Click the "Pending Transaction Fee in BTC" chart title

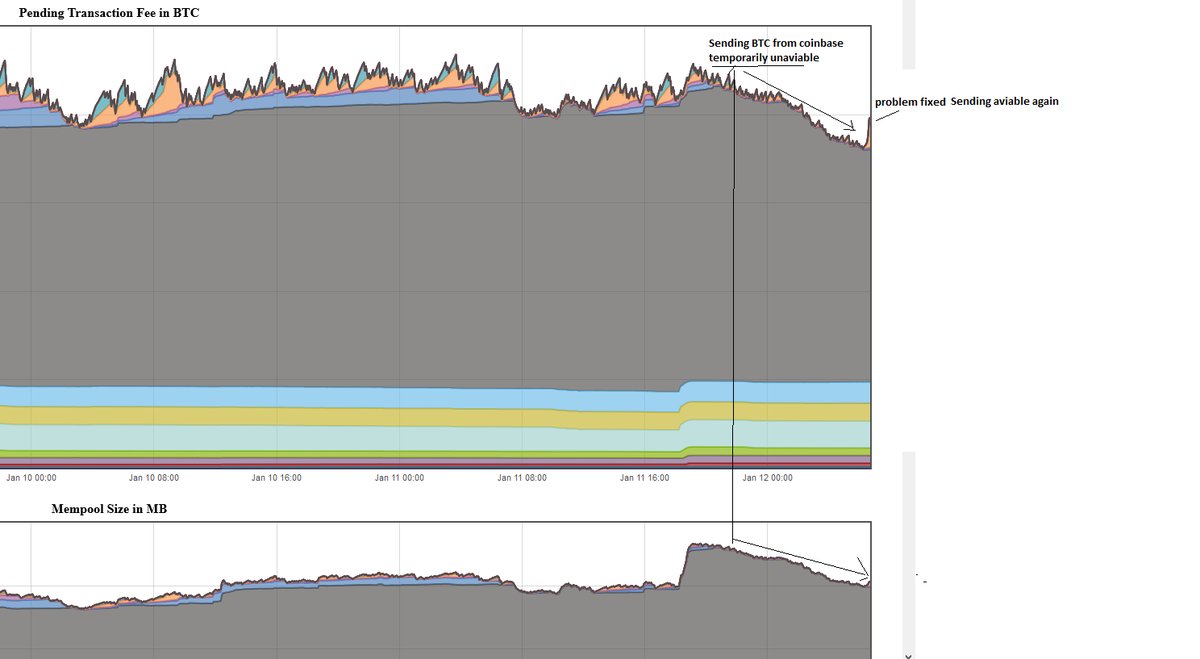(x=109, y=13)
